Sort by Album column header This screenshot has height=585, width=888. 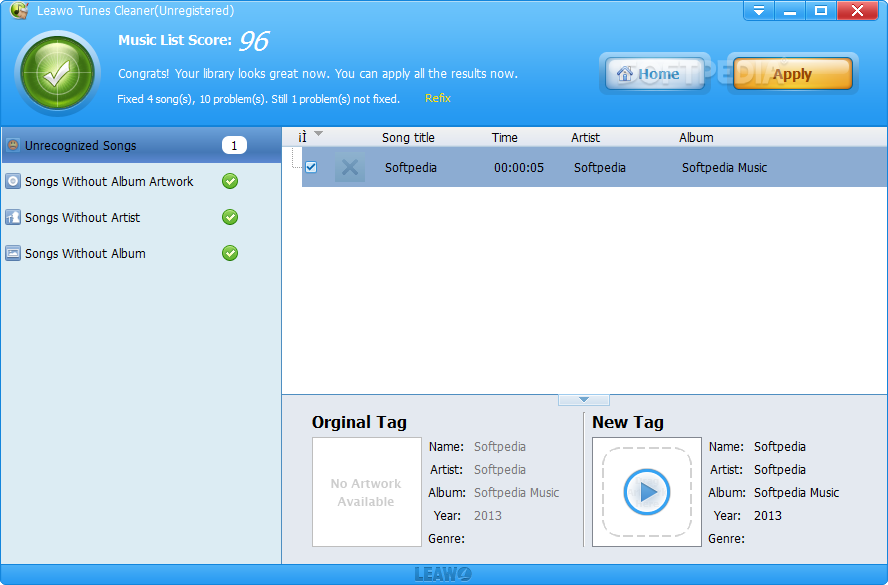[696, 138]
